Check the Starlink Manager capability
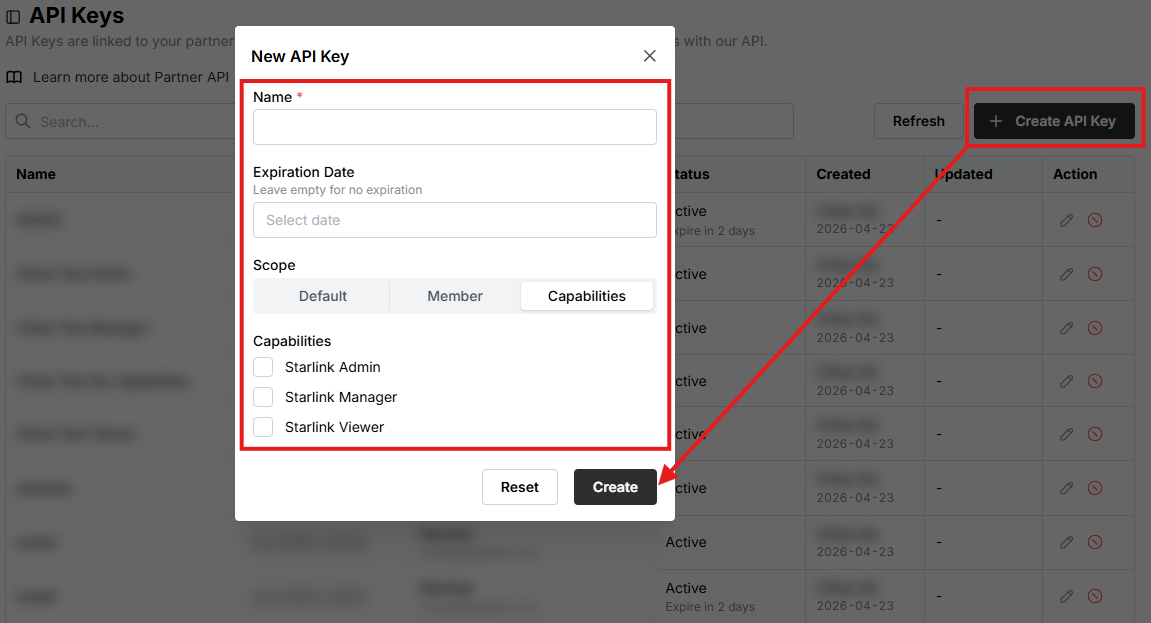The height and width of the screenshot is (623, 1151). click(263, 397)
